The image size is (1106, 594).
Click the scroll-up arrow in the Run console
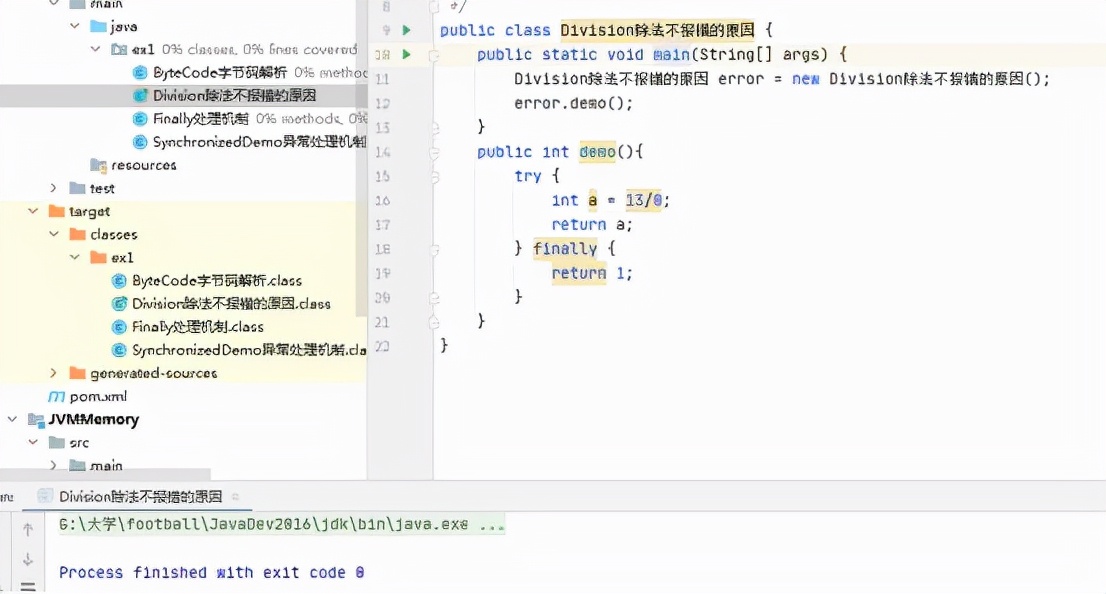click(28, 529)
